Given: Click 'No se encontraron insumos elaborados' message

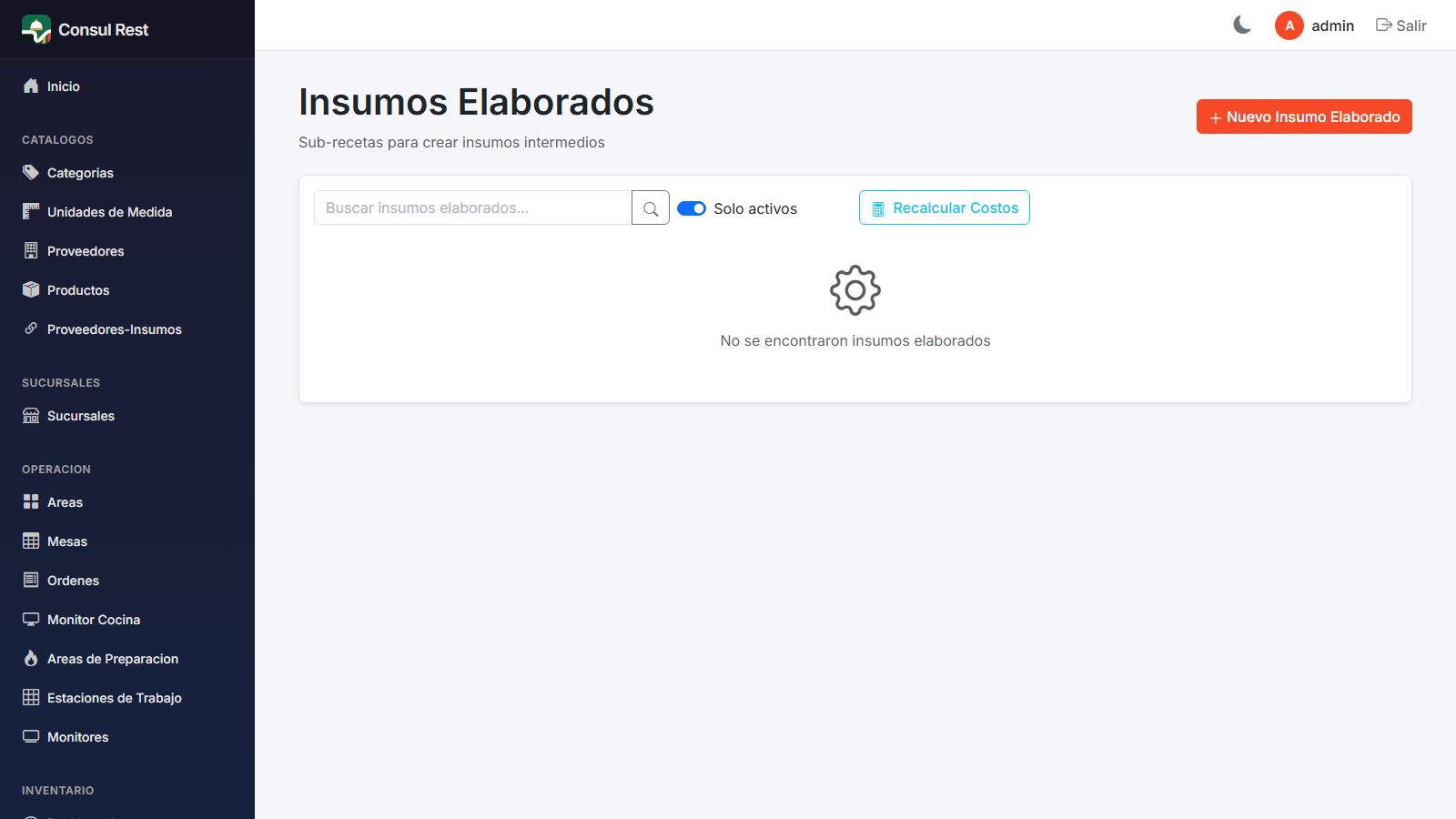Looking at the screenshot, I should click(855, 340).
